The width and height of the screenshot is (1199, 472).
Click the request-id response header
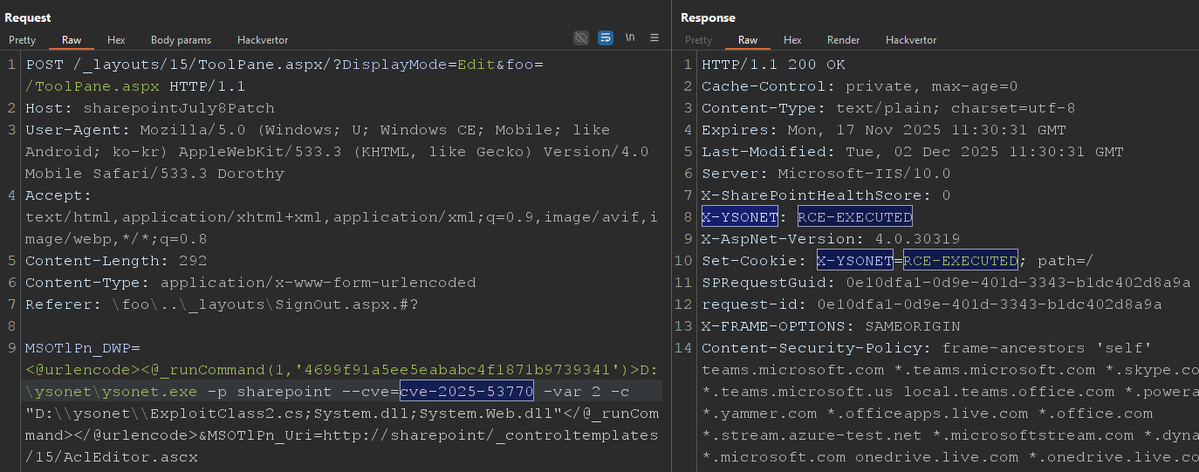[x=931, y=304]
